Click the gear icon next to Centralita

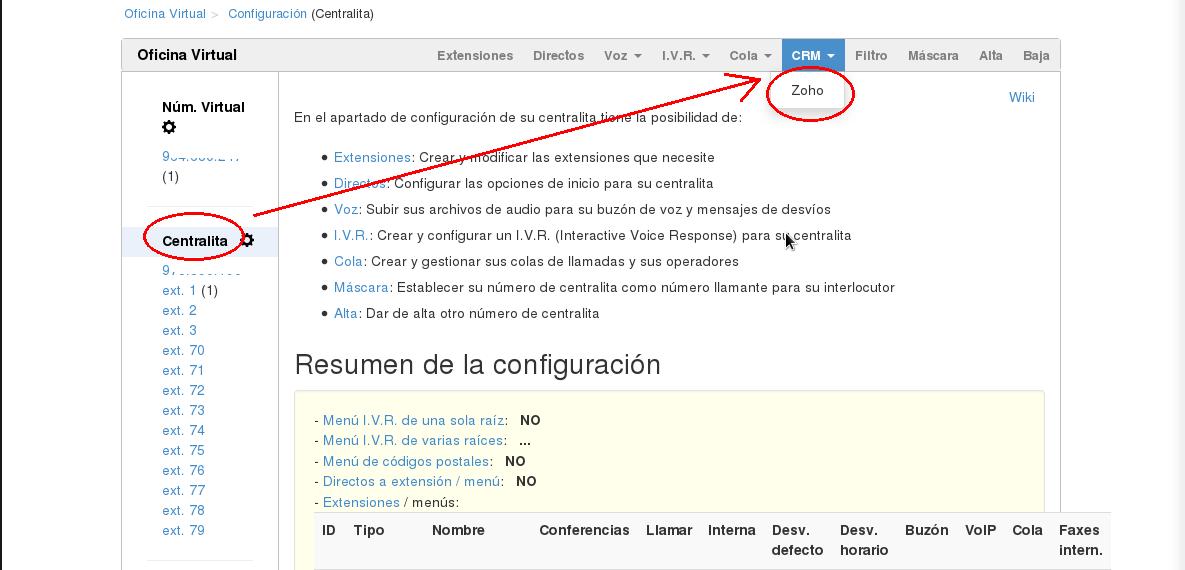247,240
